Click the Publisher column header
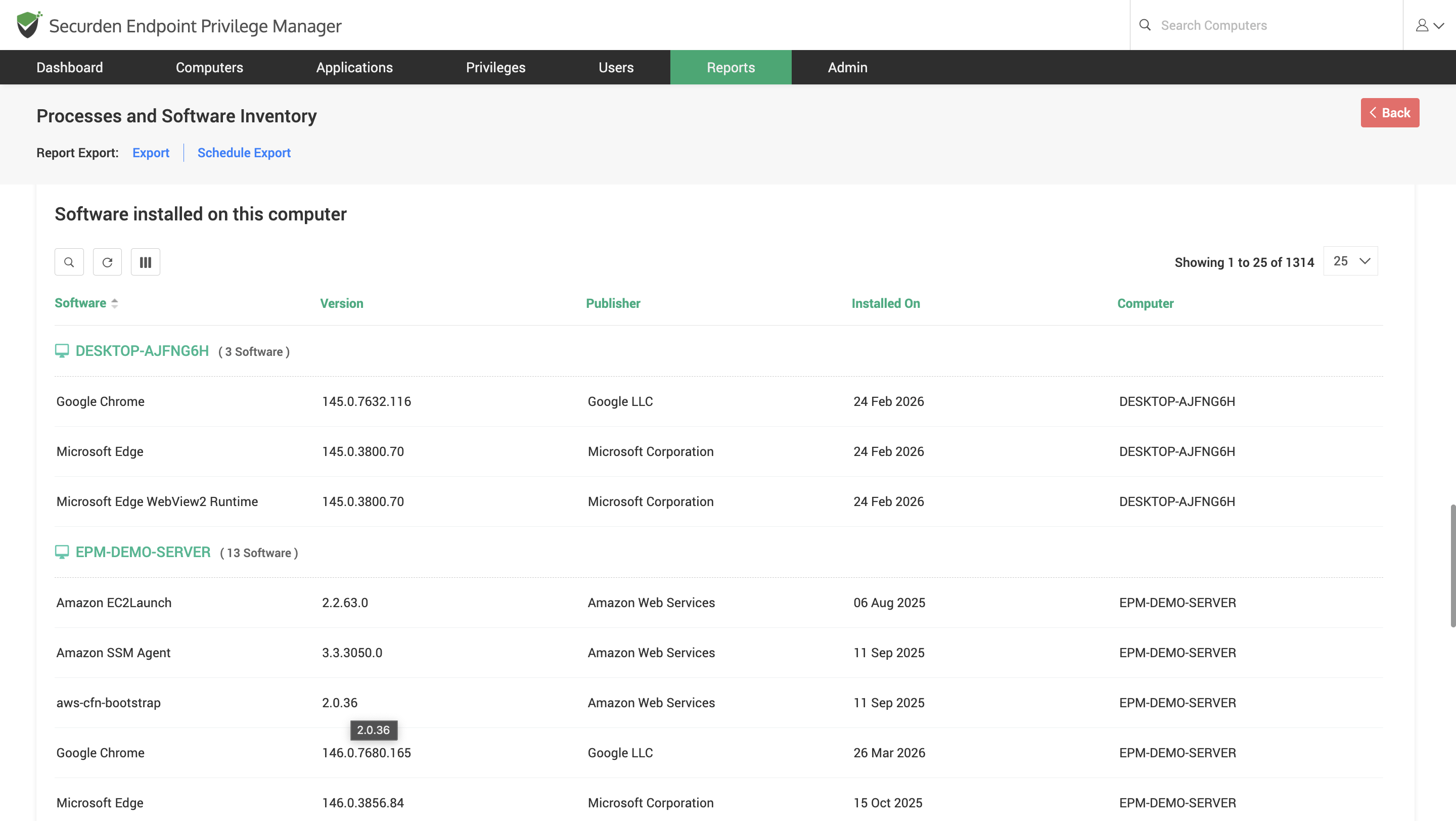 coord(613,303)
